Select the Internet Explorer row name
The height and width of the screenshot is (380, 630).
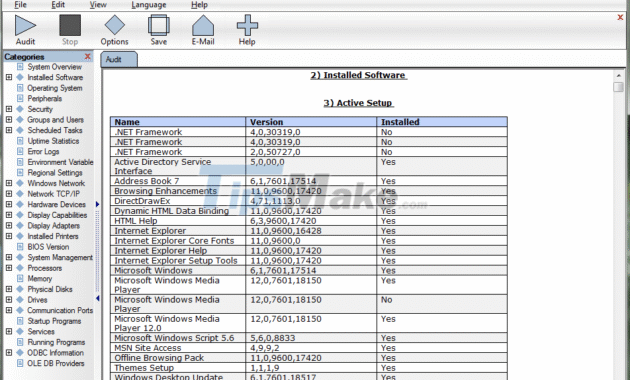click(150, 231)
